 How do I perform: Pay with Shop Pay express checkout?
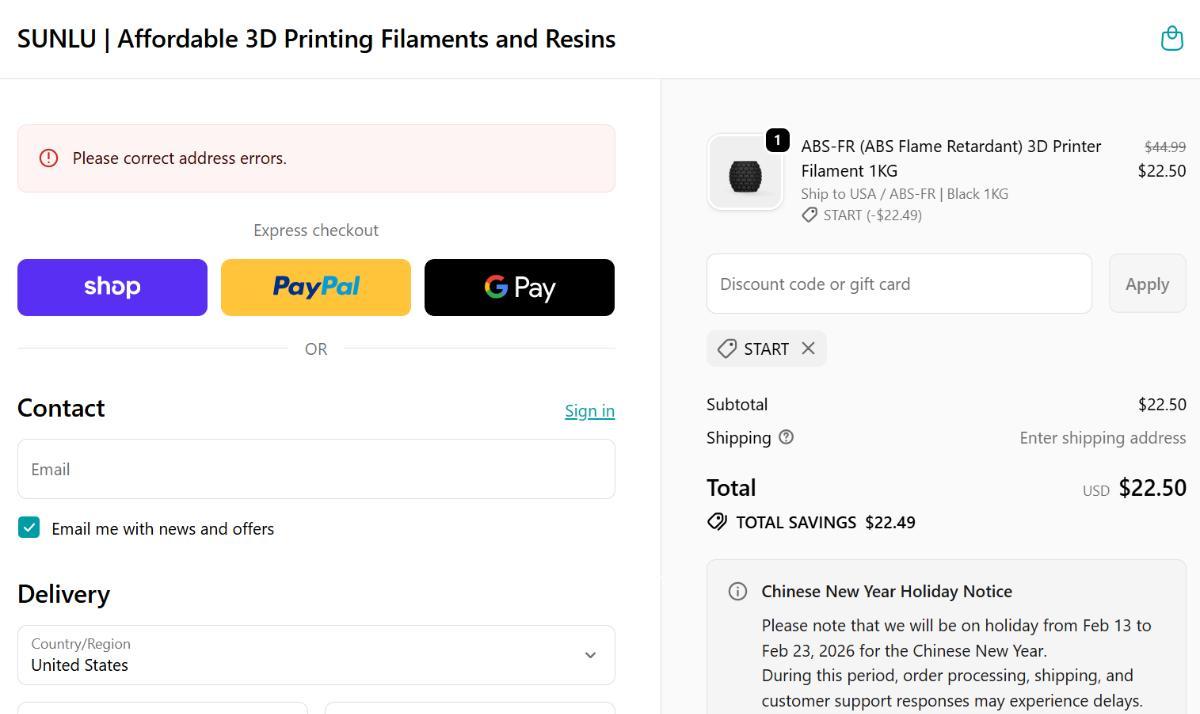pos(112,287)
